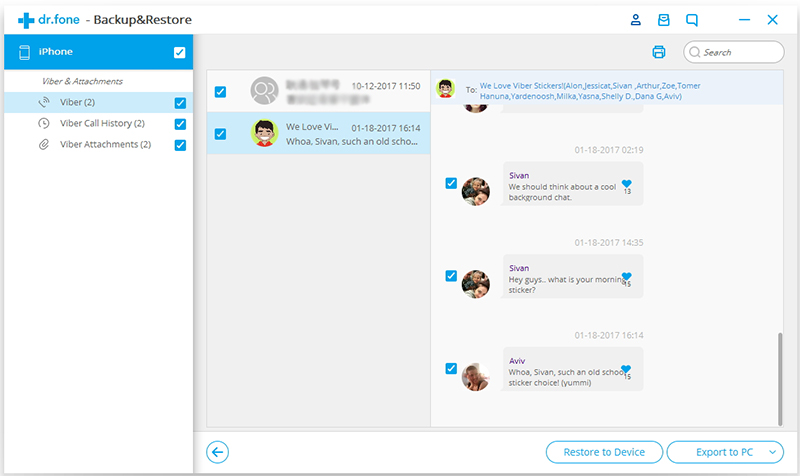The image size is (800, 476).
Task: Click message 'We should think about a cool'
Action: pyautogui.click(x=573, y=184)
